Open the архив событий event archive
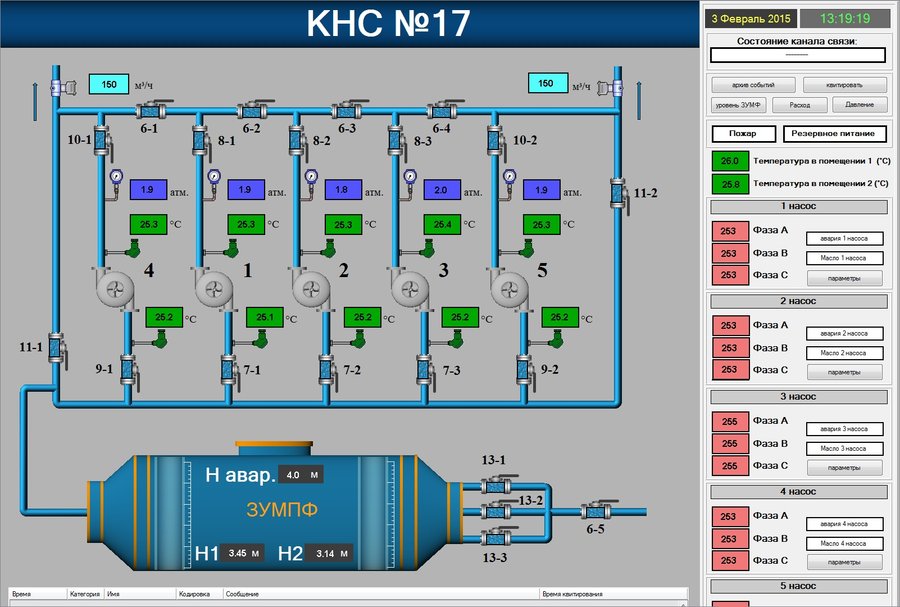 click(752, 84)
